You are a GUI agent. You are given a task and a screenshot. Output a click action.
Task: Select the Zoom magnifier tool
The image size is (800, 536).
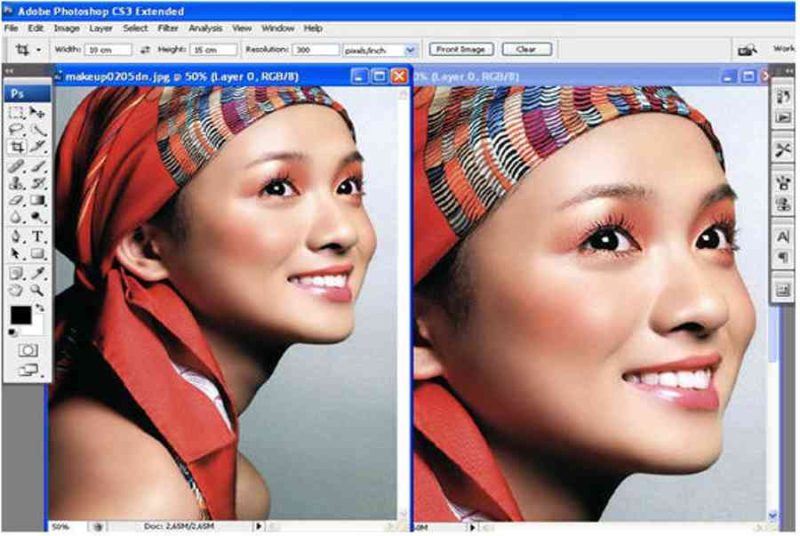pos(37,290)
